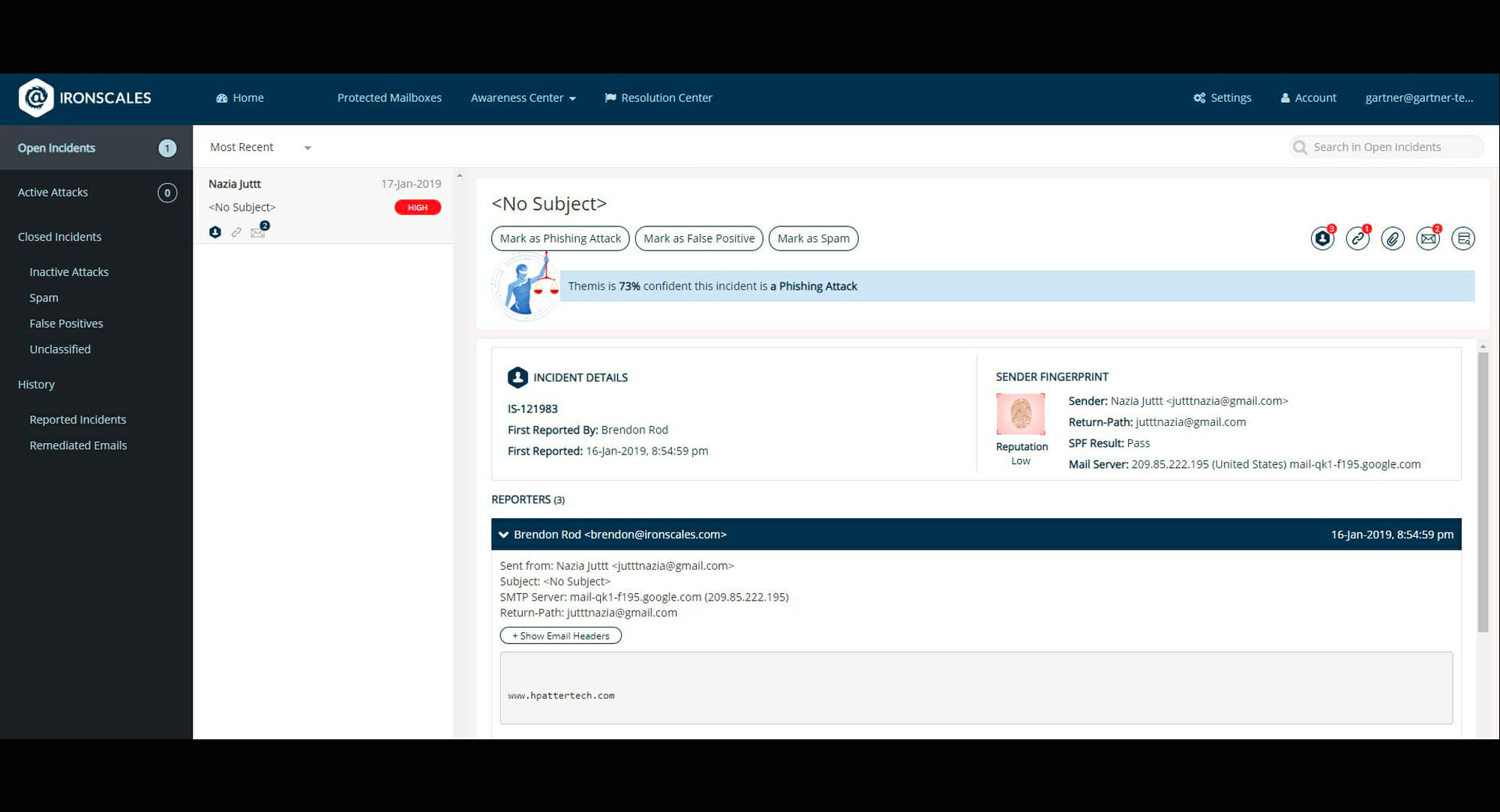The height and width of the screenshot is (812, 1500).
Task: Click the Search in Open Incidents field
Action: (1387, 147)
